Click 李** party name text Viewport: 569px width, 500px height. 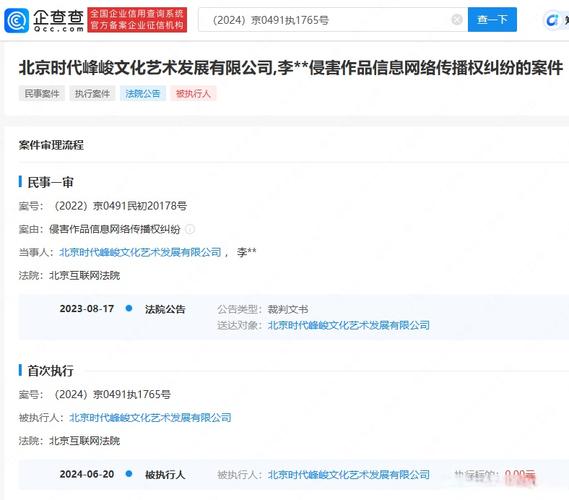point(246,252)
